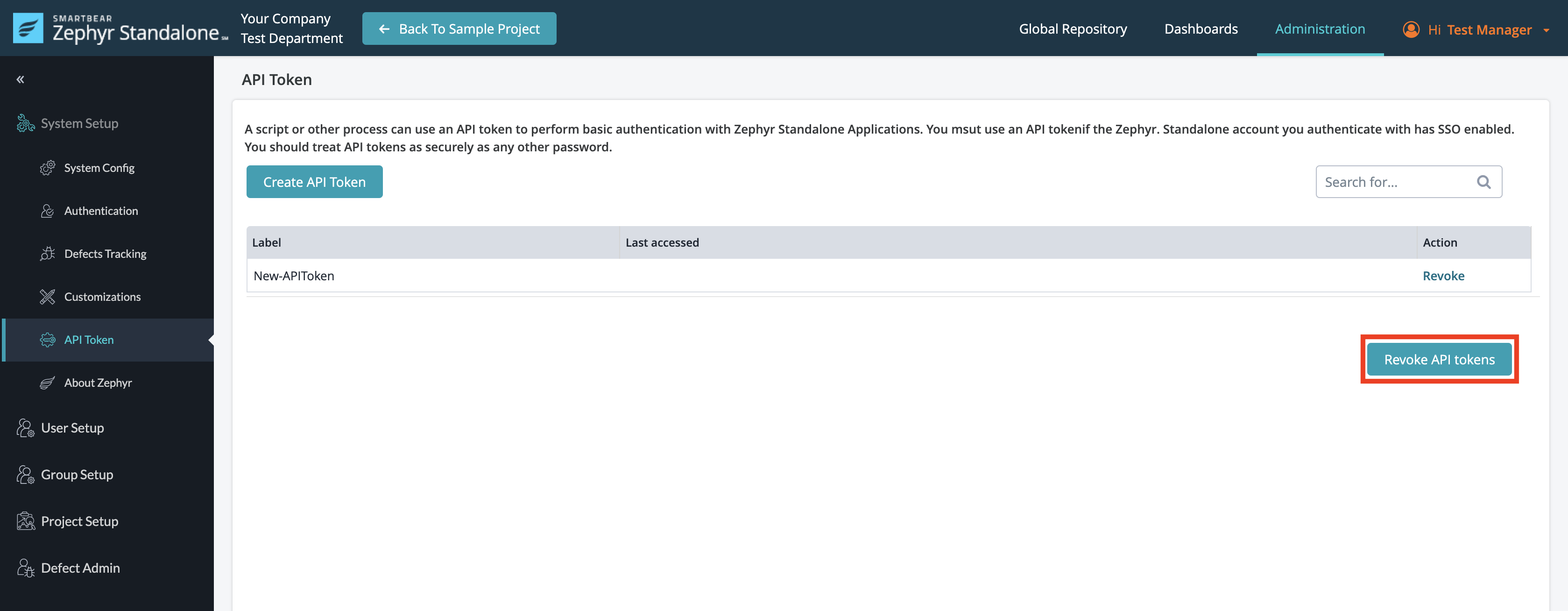Expand the User Setup section
Image resolution: width=1568 pixels, height=611 pixels.
(x=72, y=427)
